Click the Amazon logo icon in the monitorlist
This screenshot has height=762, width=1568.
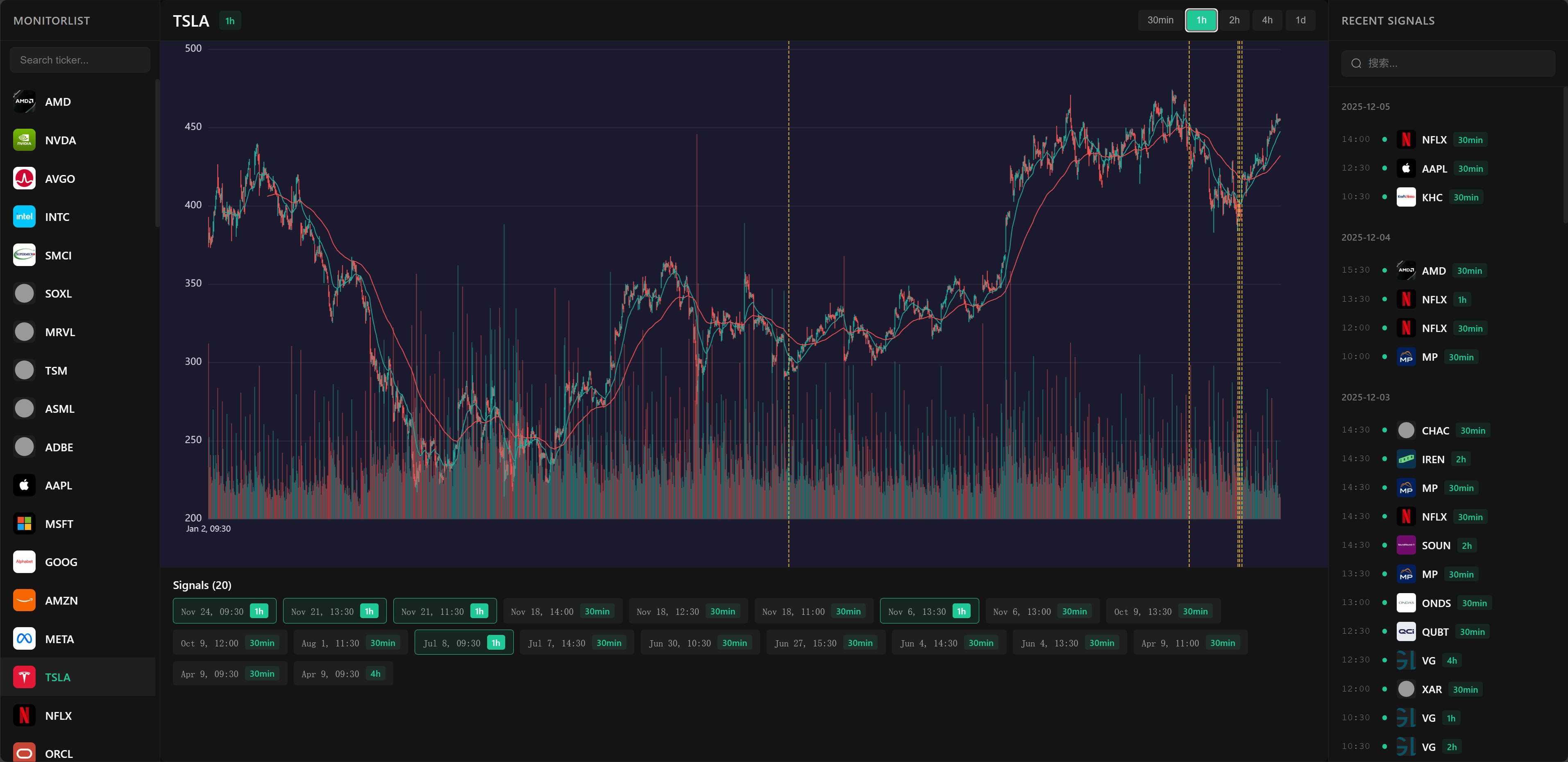(x=24, y=601)
